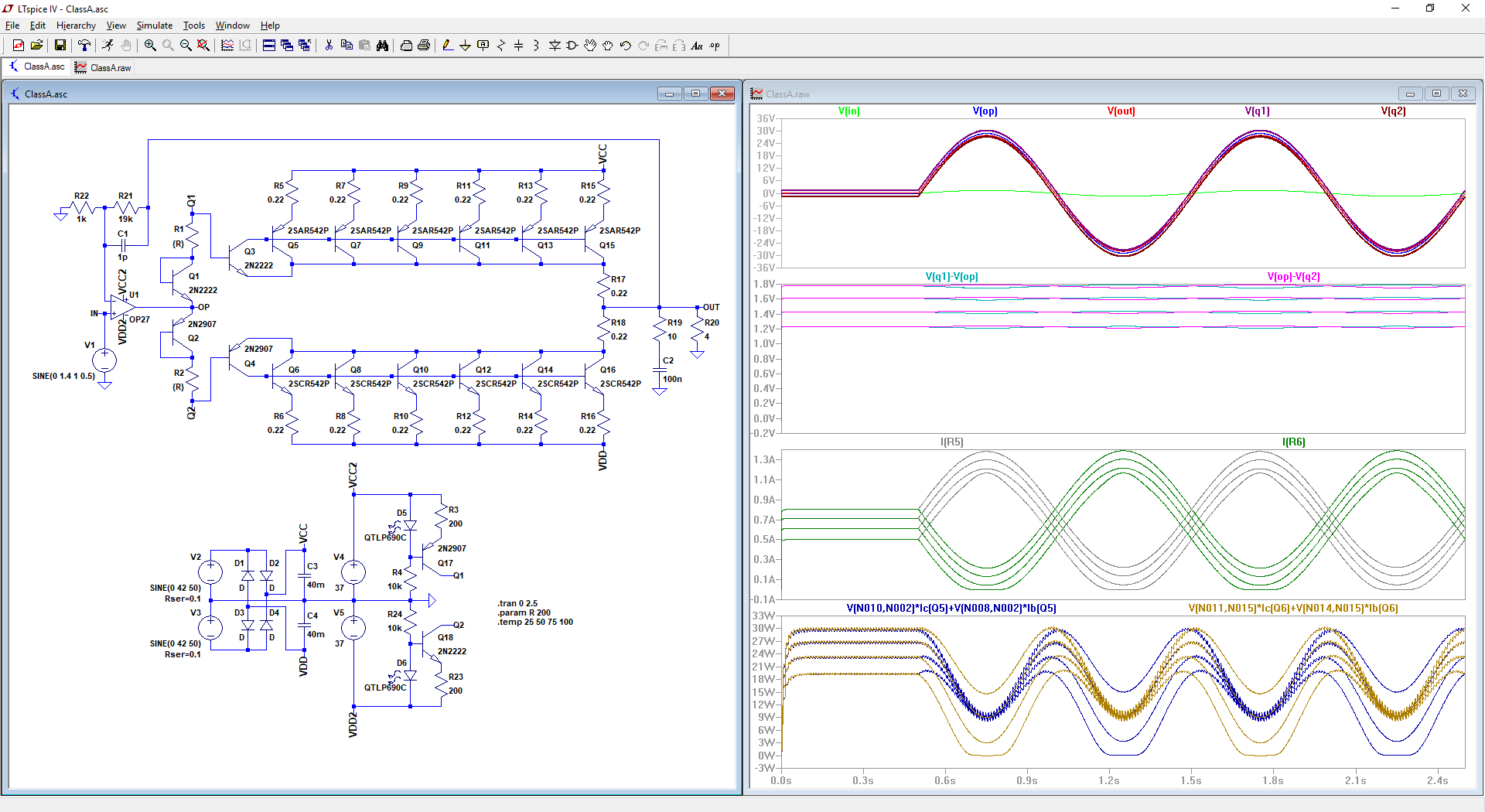Select the Diode placement tool
The width and height of the screenshot is (1485, 812).
[x=555, y=46]
